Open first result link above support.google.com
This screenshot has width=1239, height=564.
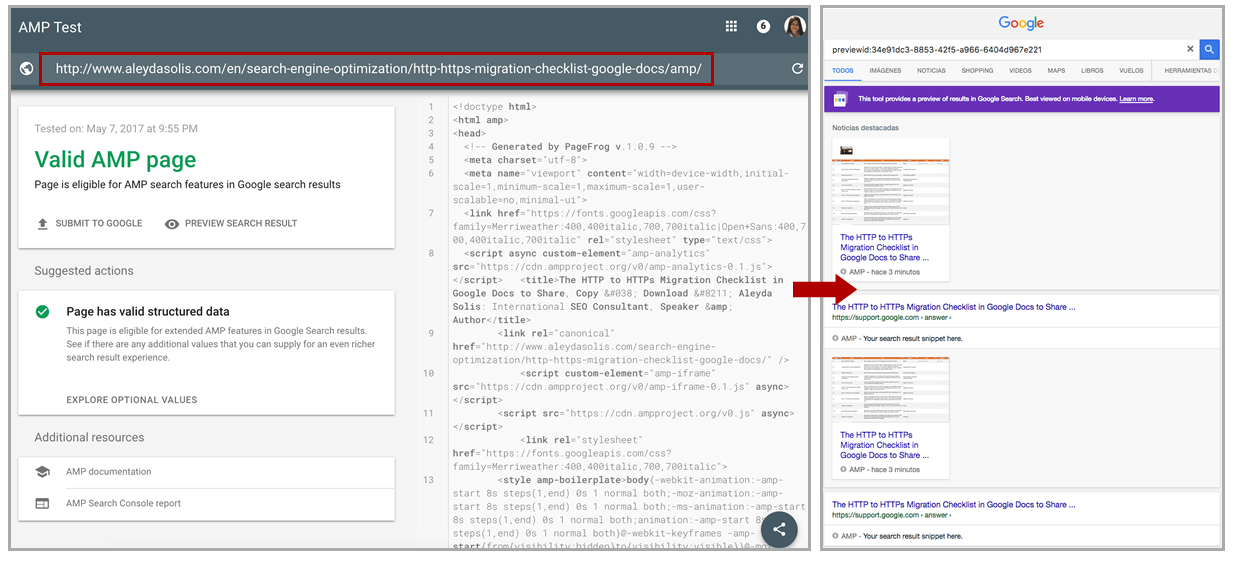954,307
